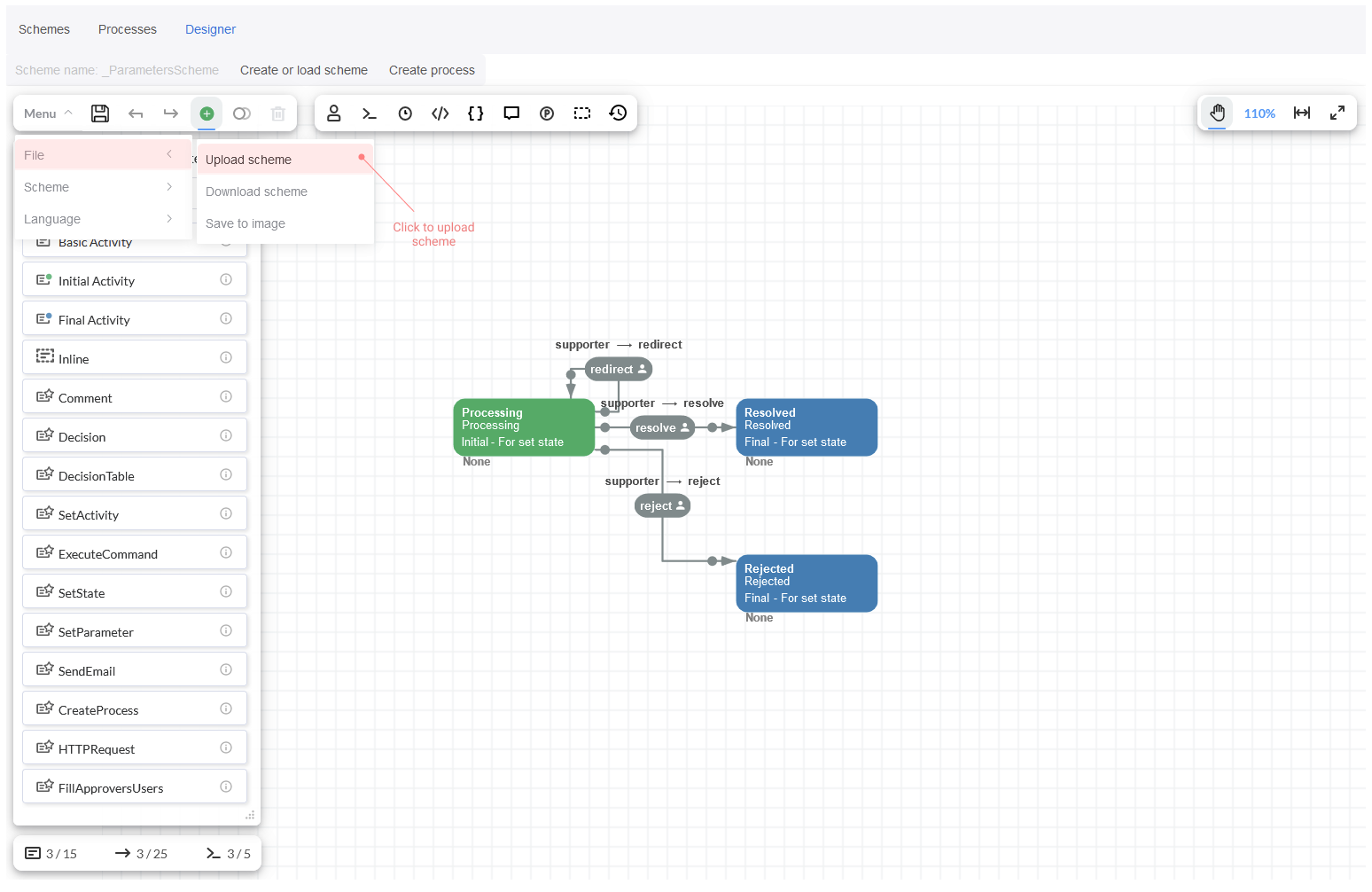
Task: Open the Localization speech bubble icon
Action: [x=511, y=113]
